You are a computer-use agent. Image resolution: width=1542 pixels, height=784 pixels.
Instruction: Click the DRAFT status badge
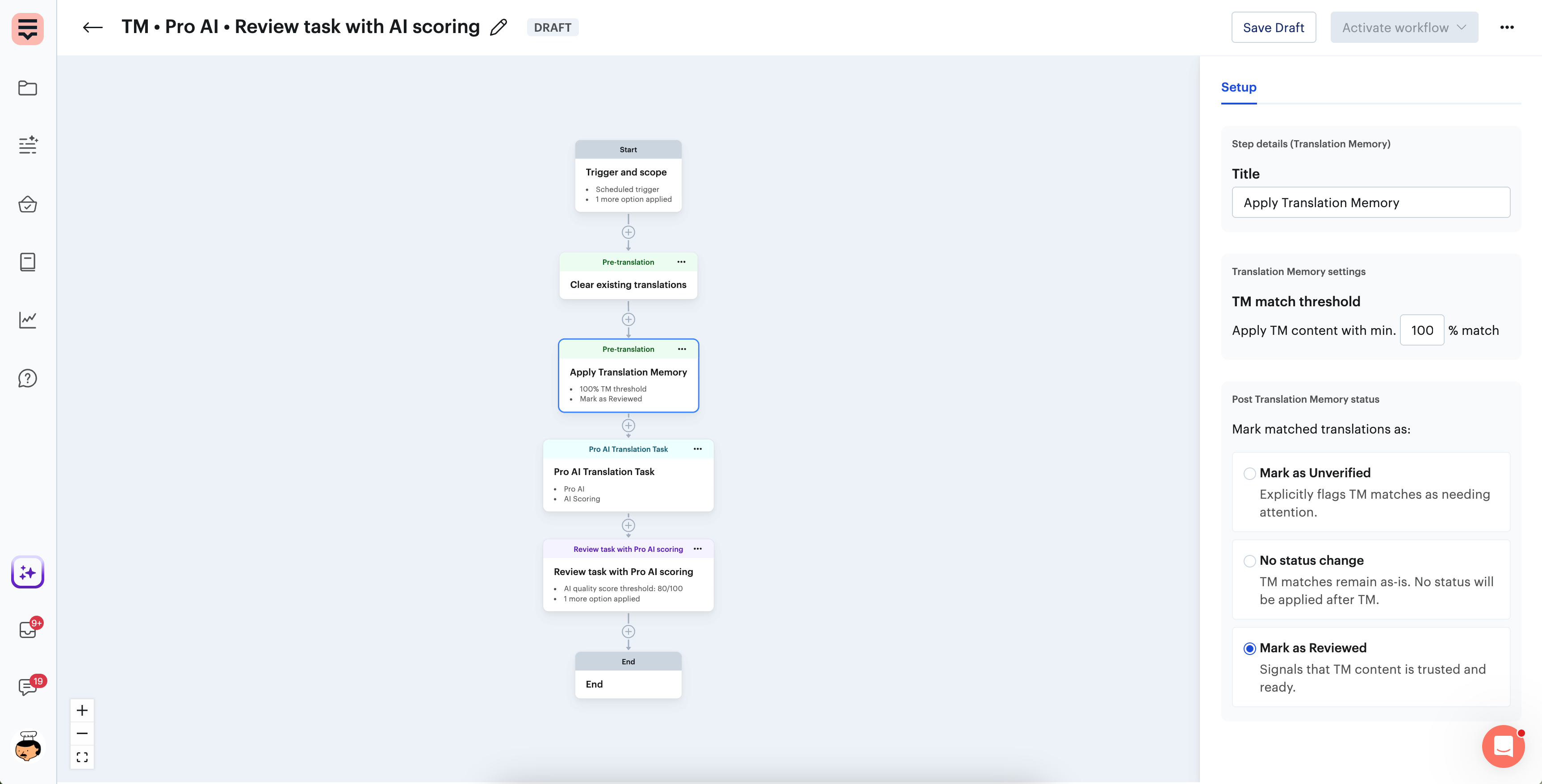tap(552, 28)
